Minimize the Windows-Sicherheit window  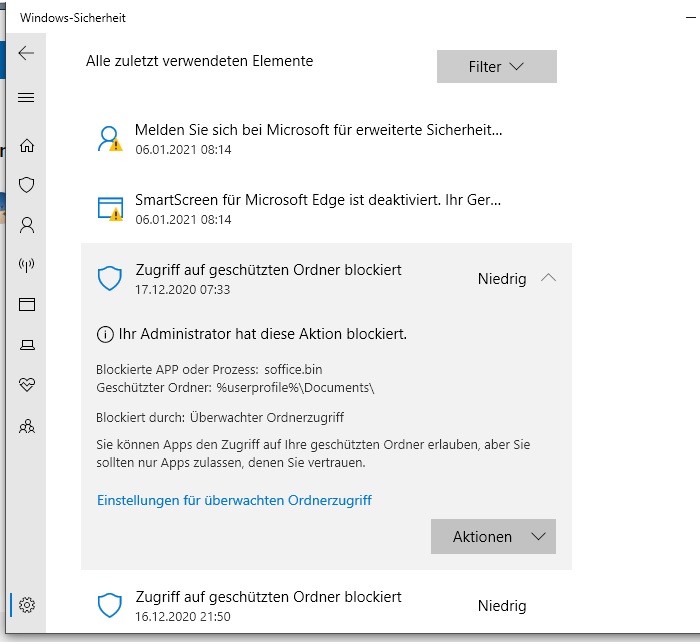(691, 18)
